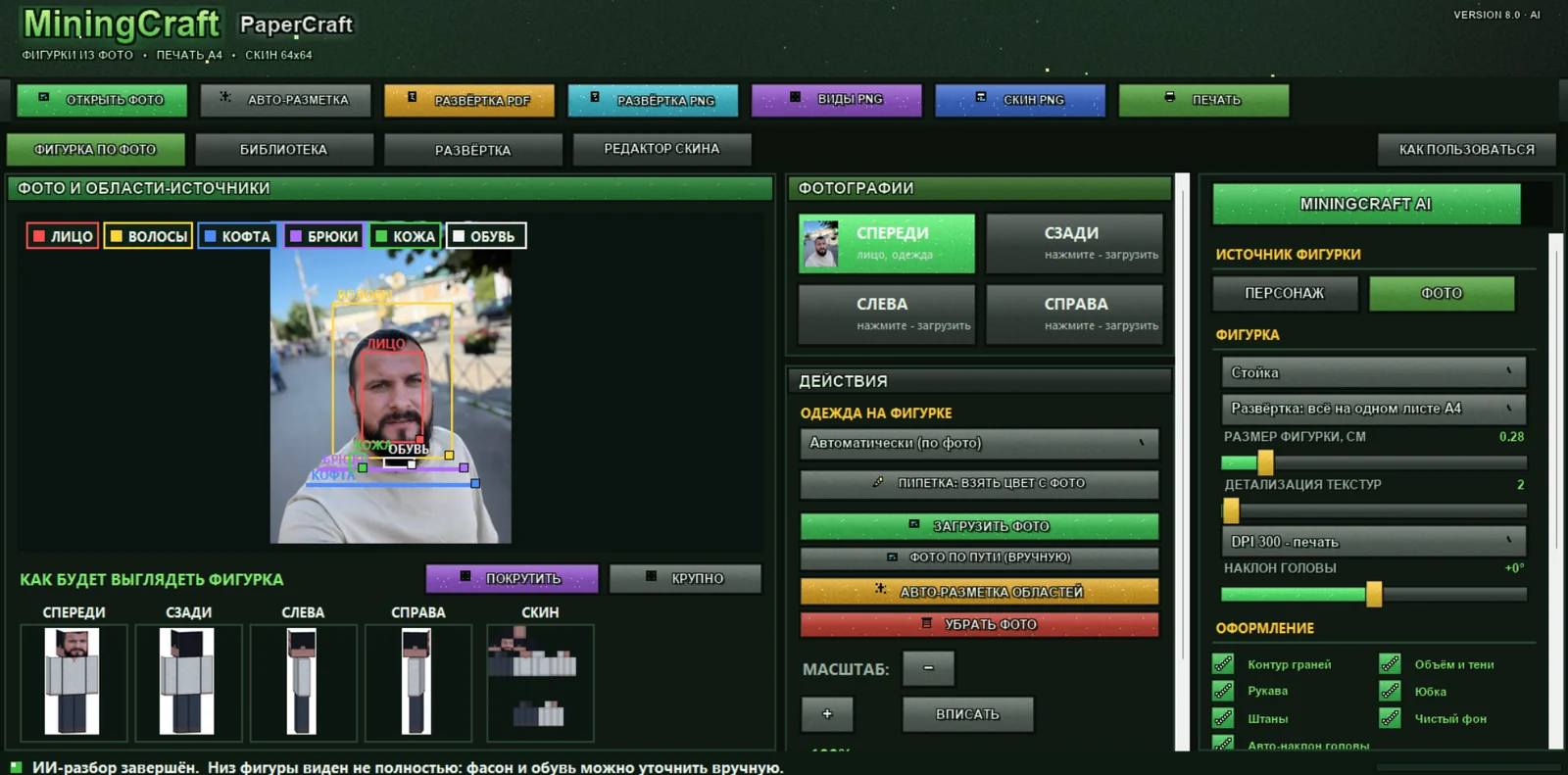Click the sparkle icon on top АВТО-РАЗМЕТКА button
This screenshot has width=1568, height=775.
[224, 97]
